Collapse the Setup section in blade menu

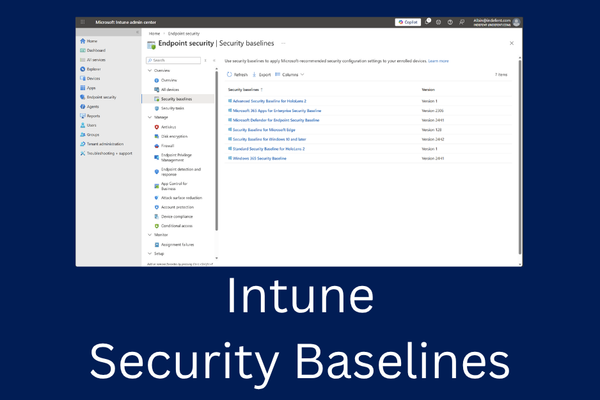(x=150, y=254)
